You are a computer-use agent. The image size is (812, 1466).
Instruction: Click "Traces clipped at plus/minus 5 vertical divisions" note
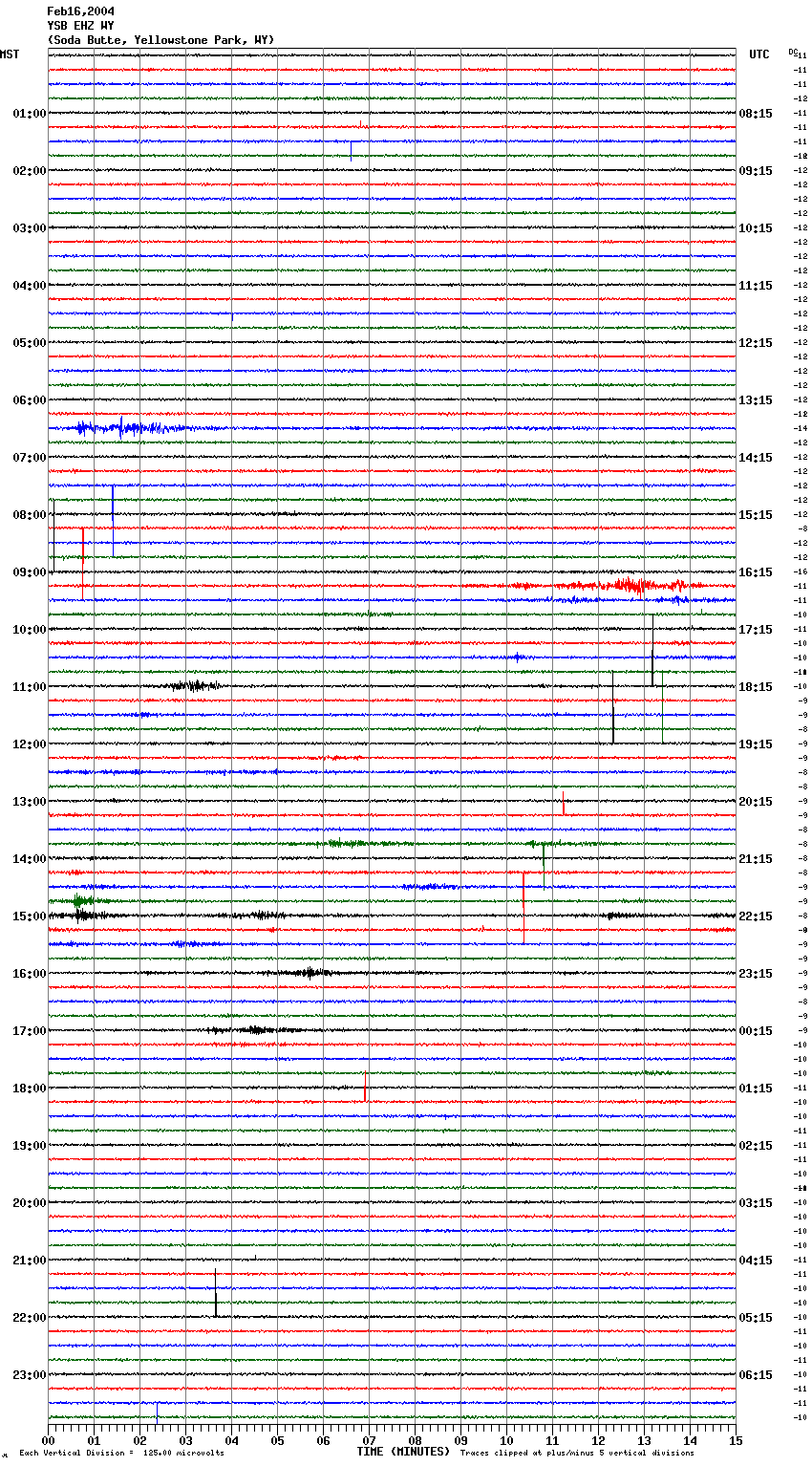click(577, 1453)
